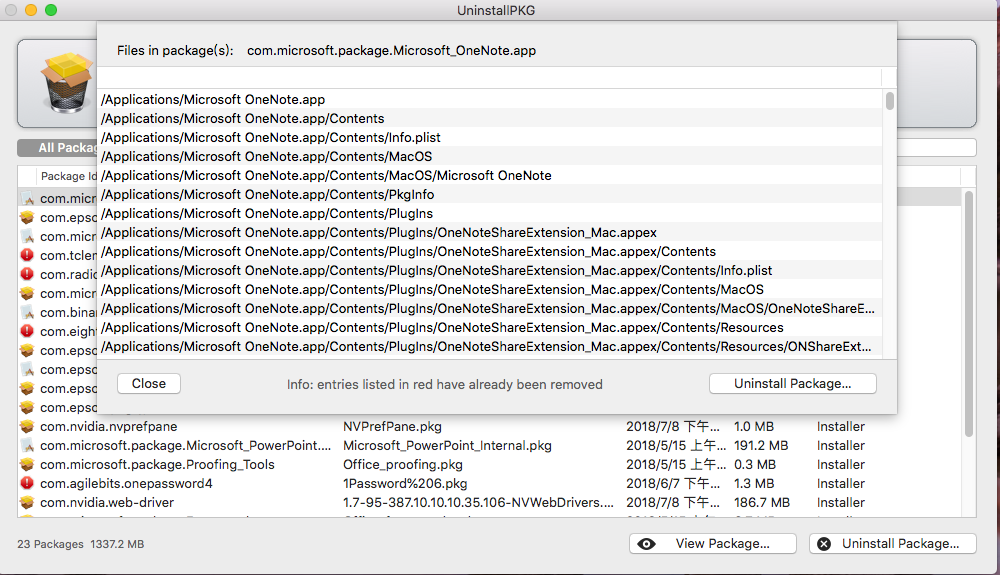Viewport: 1000px width, 575px height.
Task: Select OneNoteShareExtension_Mac.appex/Contents entry
Action: pyautogui.click(x=490, y=252)
